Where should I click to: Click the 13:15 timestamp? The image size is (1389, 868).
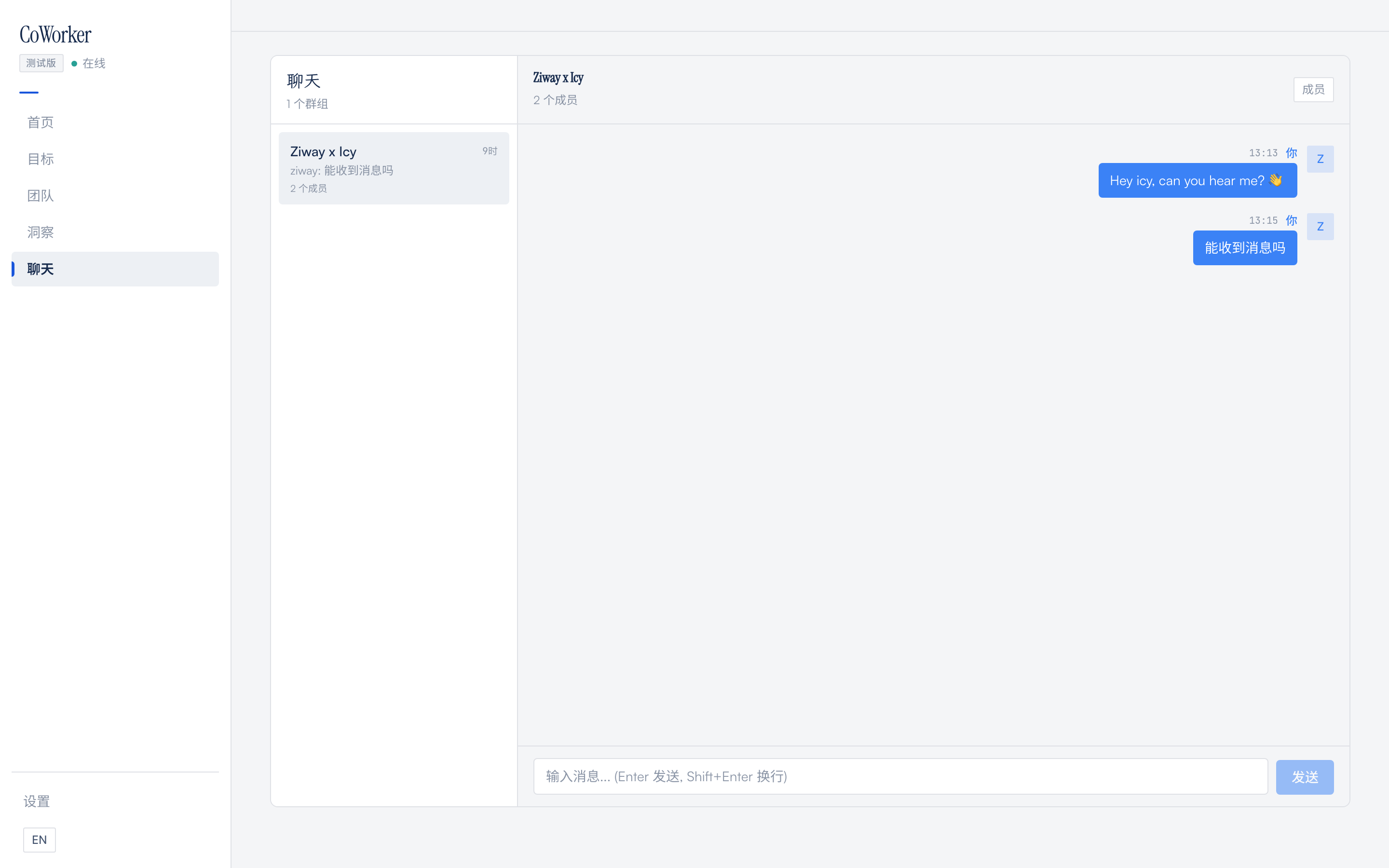[x=1263, y=220]
